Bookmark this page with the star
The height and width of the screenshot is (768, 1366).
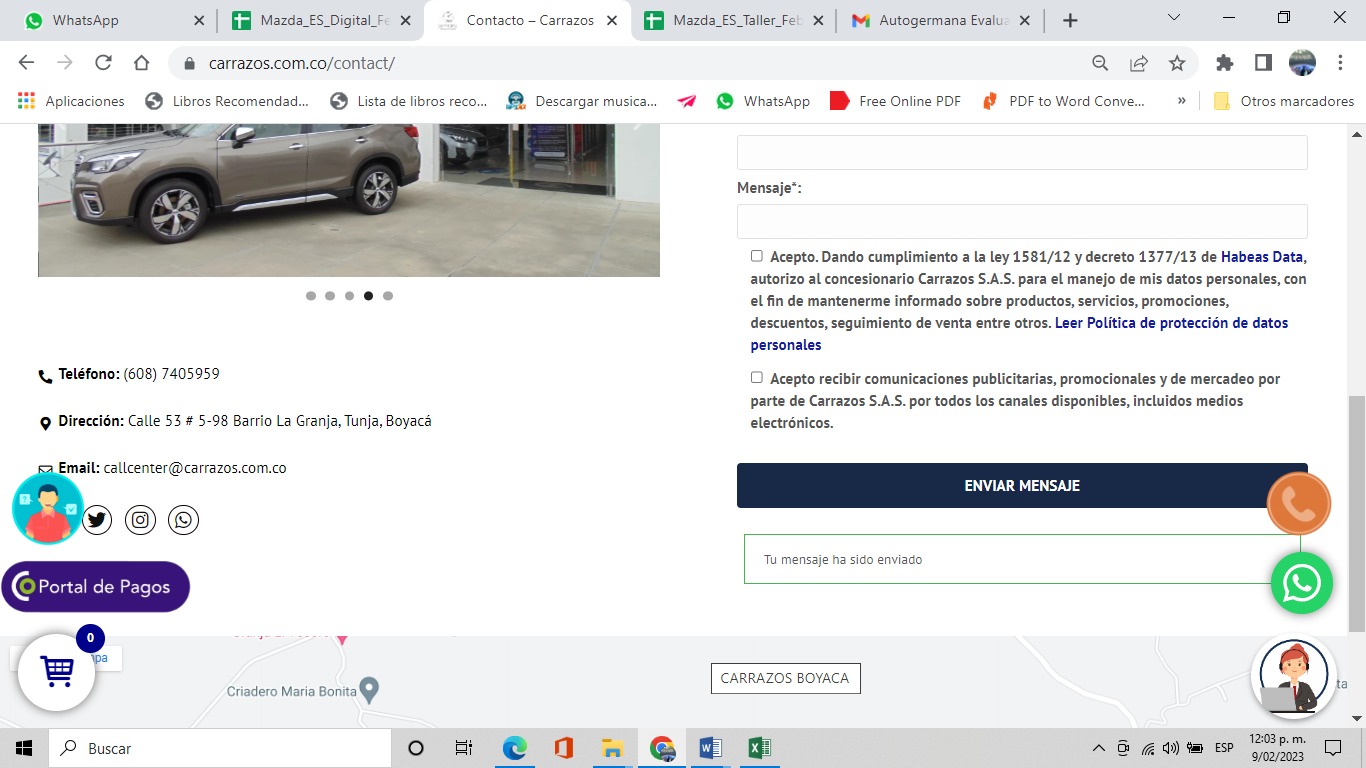[x=1177, y=63]
